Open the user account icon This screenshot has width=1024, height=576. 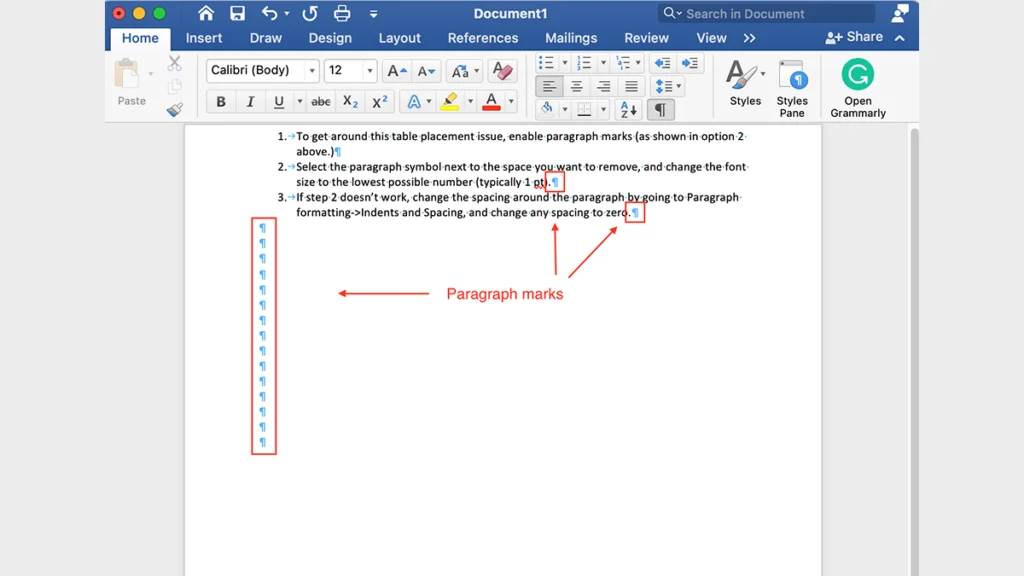900,13
